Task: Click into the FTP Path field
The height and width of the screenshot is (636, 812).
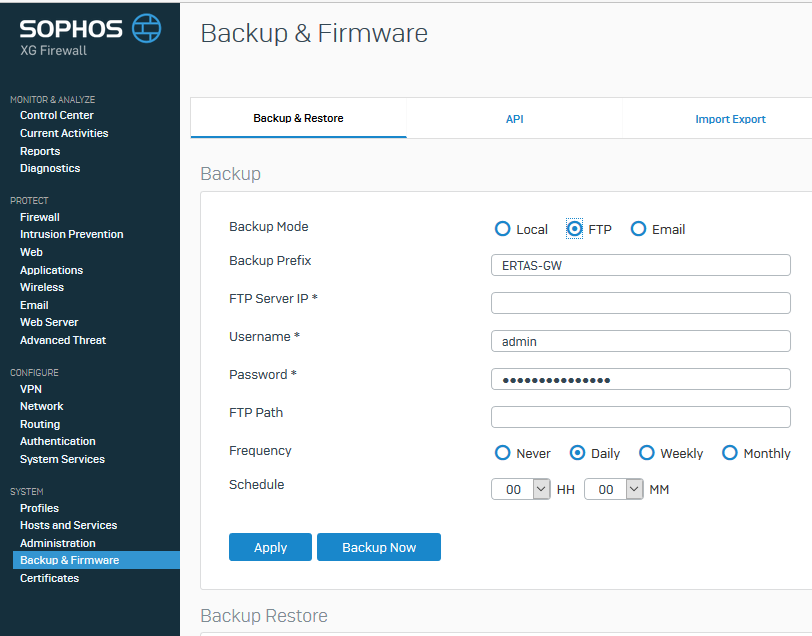Action: pos(641,417)
